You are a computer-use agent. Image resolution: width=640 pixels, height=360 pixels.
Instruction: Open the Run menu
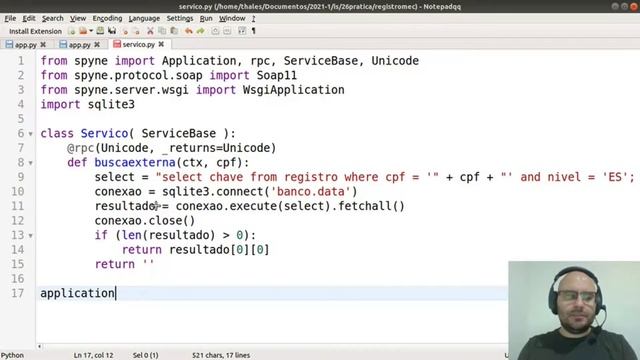tap(206, 18)
